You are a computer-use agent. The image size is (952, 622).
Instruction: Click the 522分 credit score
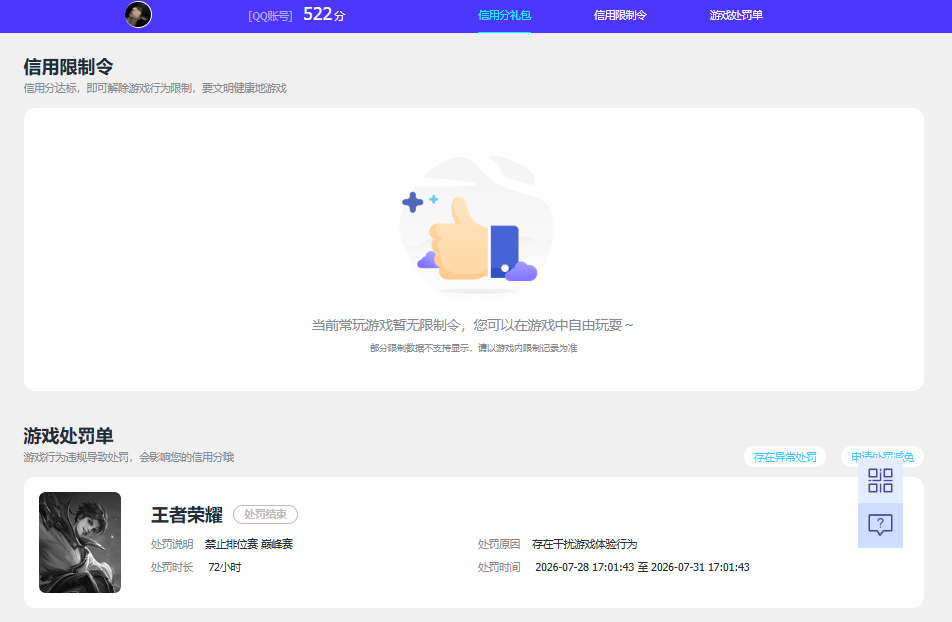[324, 14]
